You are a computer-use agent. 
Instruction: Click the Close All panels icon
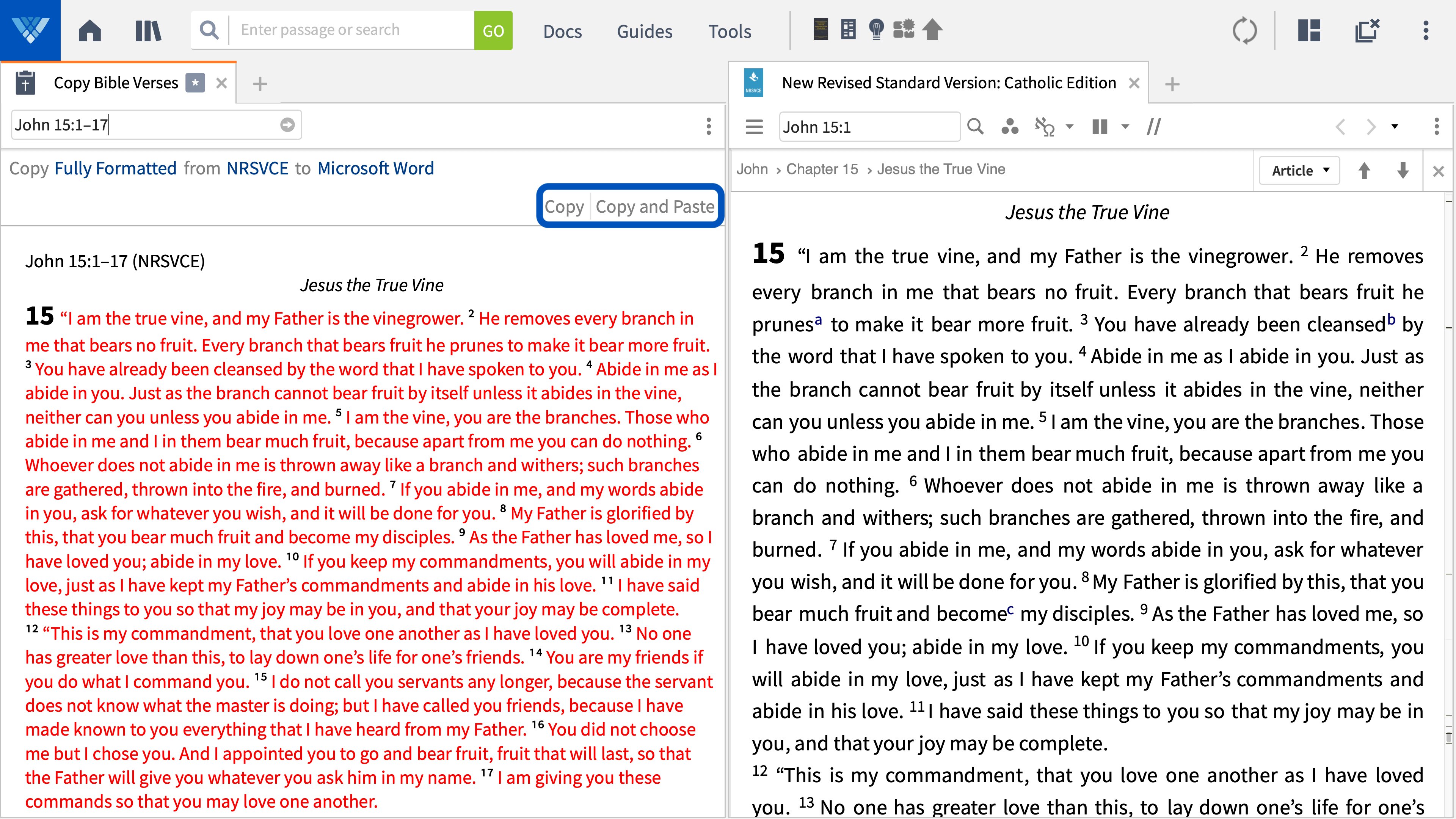(1367, 30)
